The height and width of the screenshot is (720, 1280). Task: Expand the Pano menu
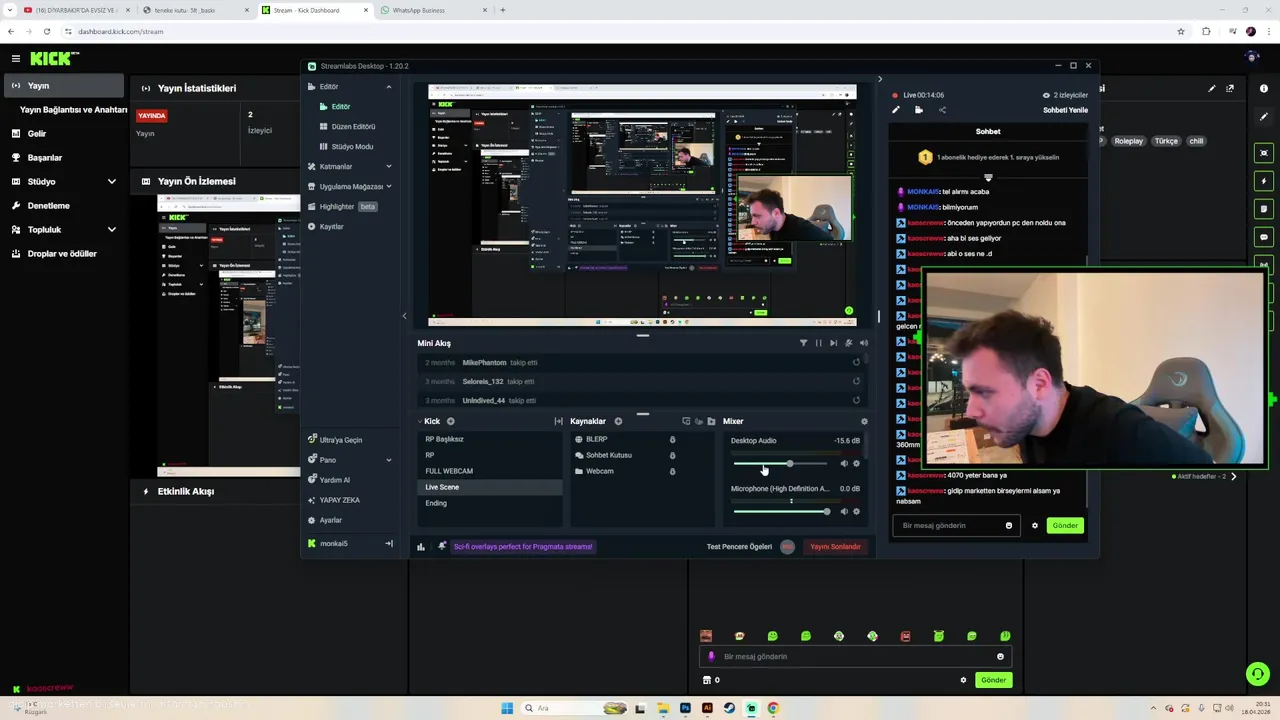[389, 460]
